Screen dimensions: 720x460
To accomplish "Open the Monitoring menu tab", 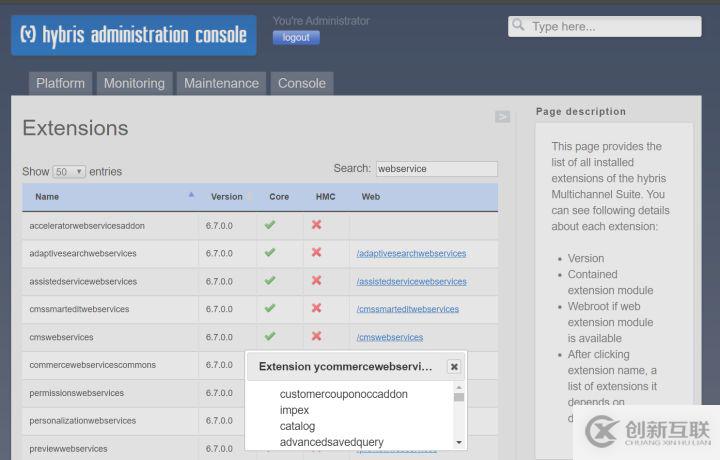I will [134, 83].
